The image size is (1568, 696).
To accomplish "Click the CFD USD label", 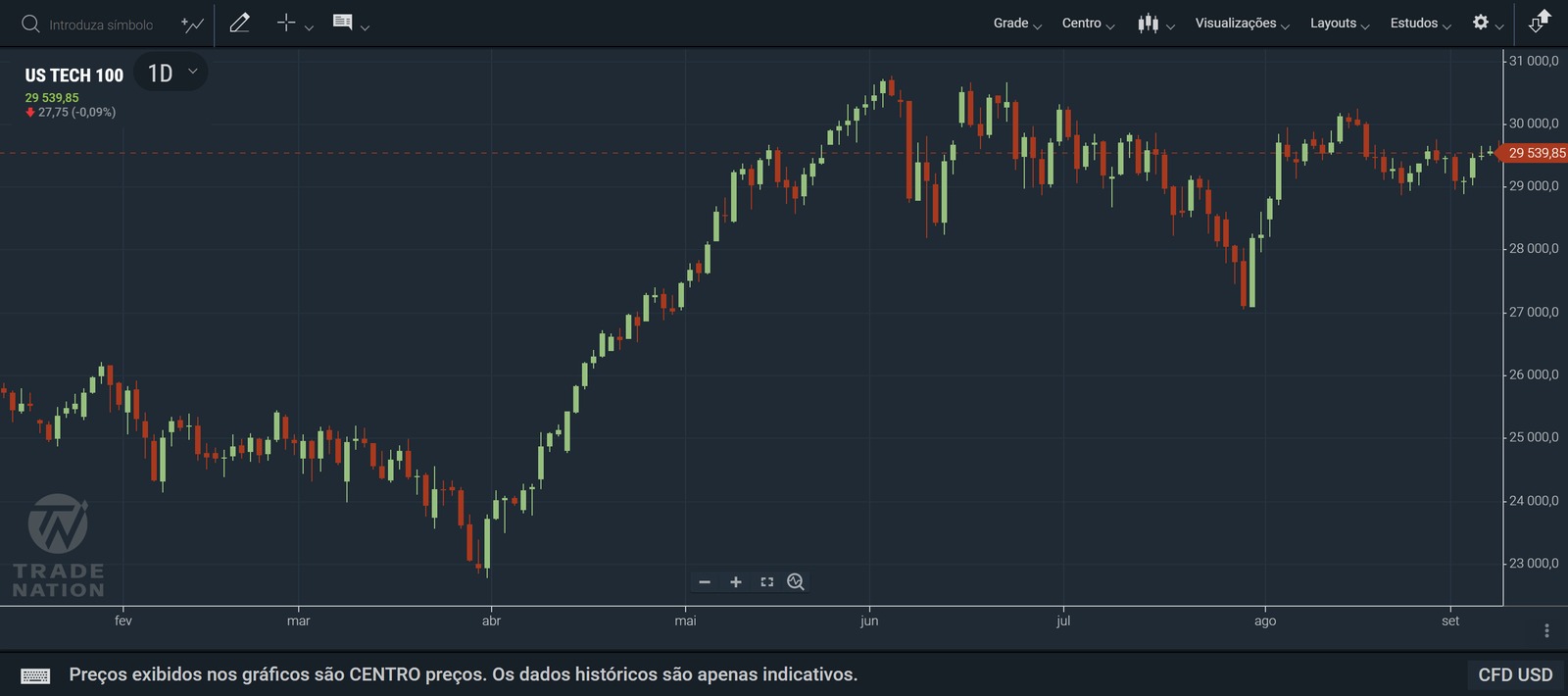I will [x=1515, y=675].
